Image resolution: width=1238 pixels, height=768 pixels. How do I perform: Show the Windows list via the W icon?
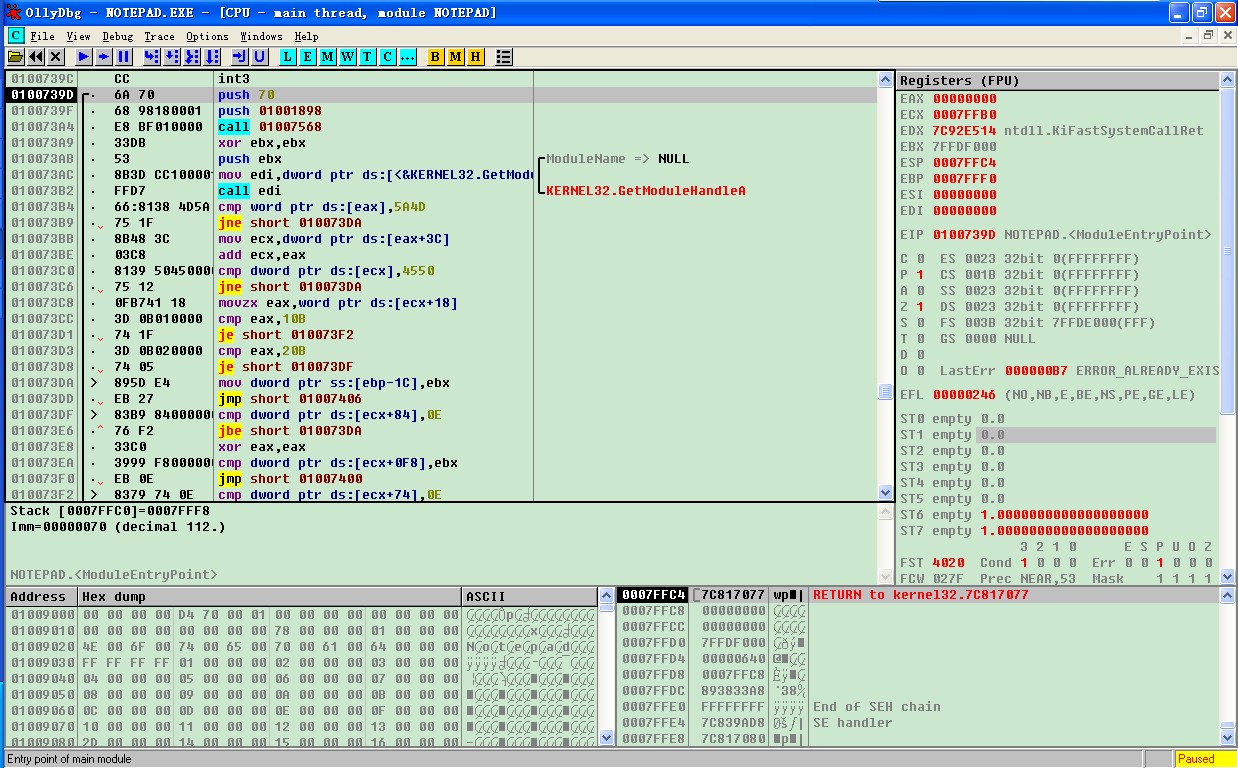(348, 57)
